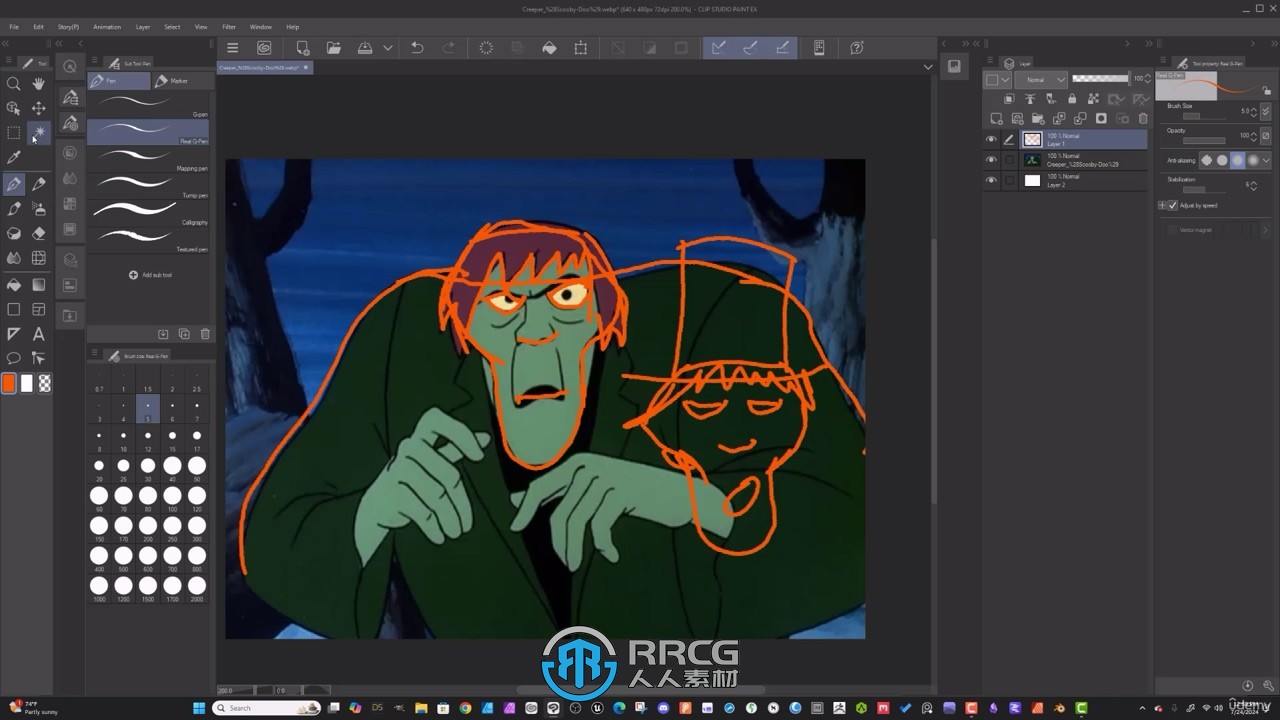The height and width of the screenshot is (720, 1280).
Task: Select the Pencil tool
Action: click(39, 184)
